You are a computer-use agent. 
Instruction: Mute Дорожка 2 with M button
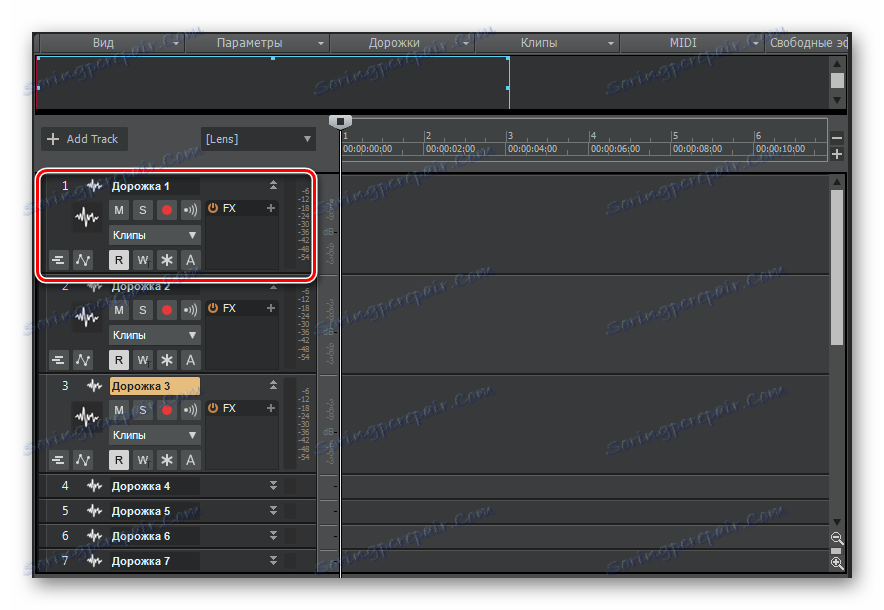click(x=119, y=310)
